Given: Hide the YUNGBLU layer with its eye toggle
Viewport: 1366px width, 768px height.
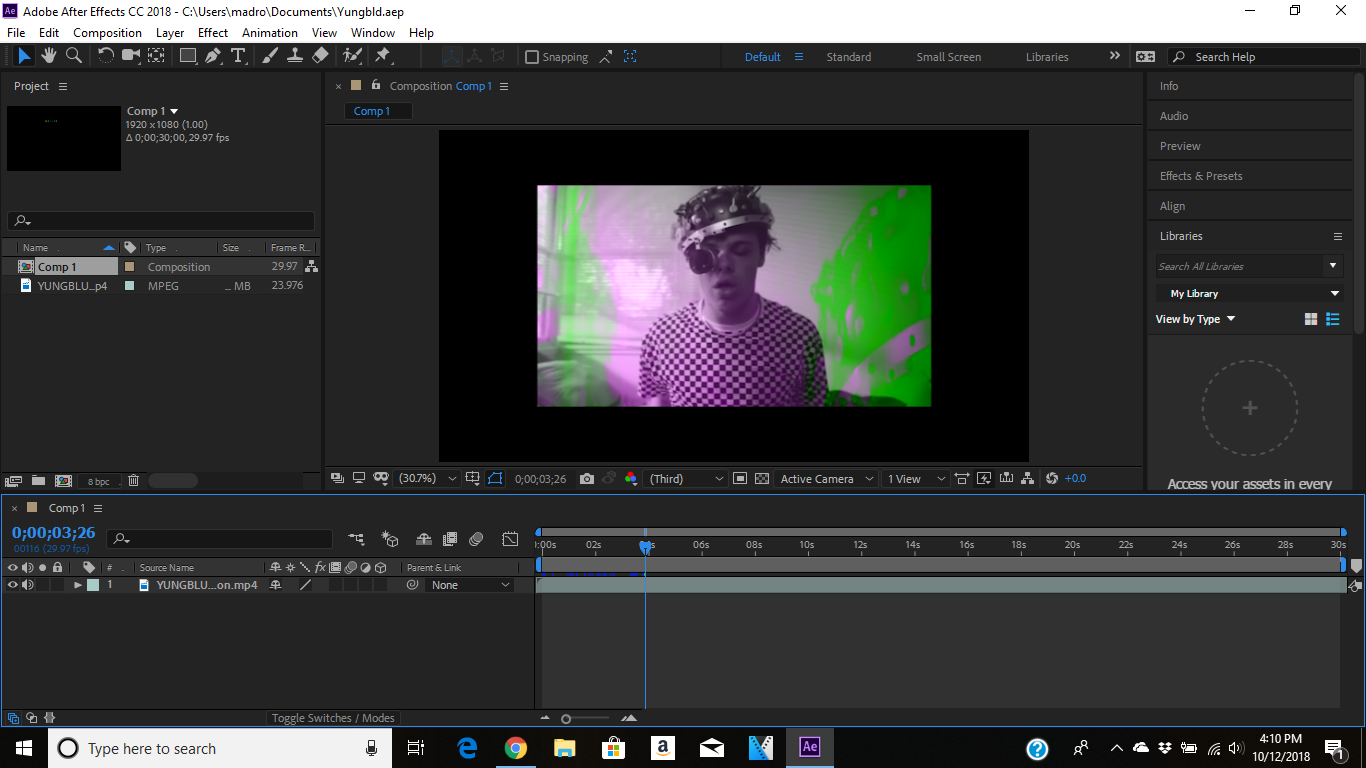Looking at the screenshot, I should (x=12, y=584).
